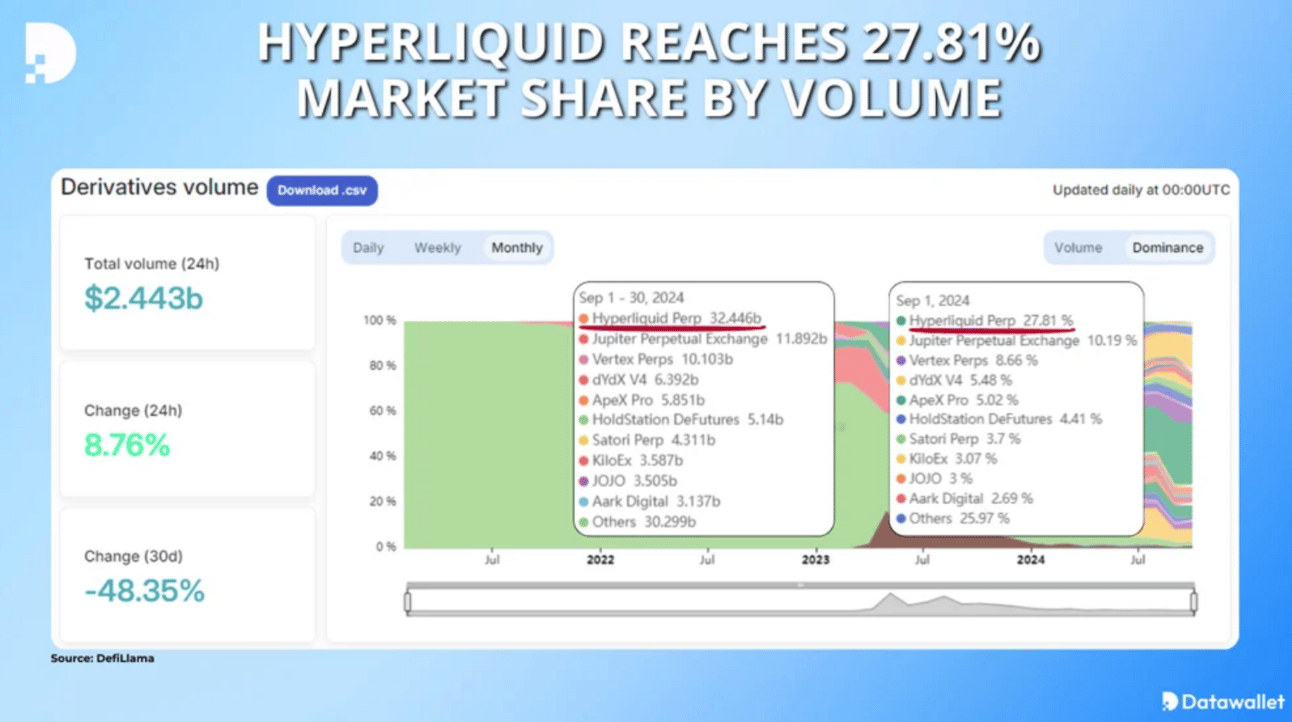Screen dimensions: 1292x722
Task: Click 'Satori Perp 3.7 %' row
Action: click(x=958, y=439)
